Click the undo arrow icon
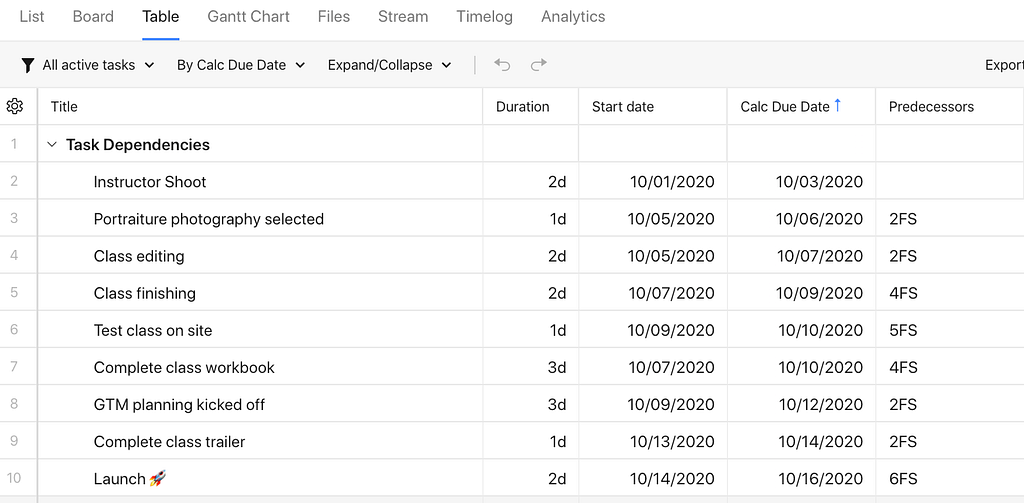 pyautogui.click(x=502, y=65)
